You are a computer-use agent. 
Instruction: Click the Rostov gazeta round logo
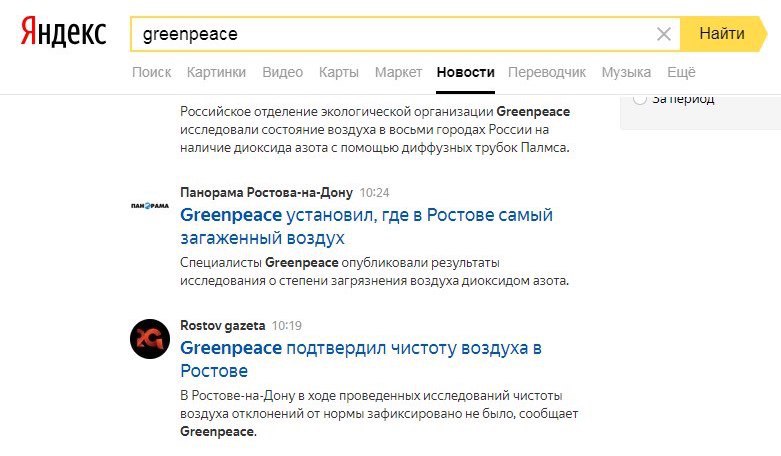(150, 339)
